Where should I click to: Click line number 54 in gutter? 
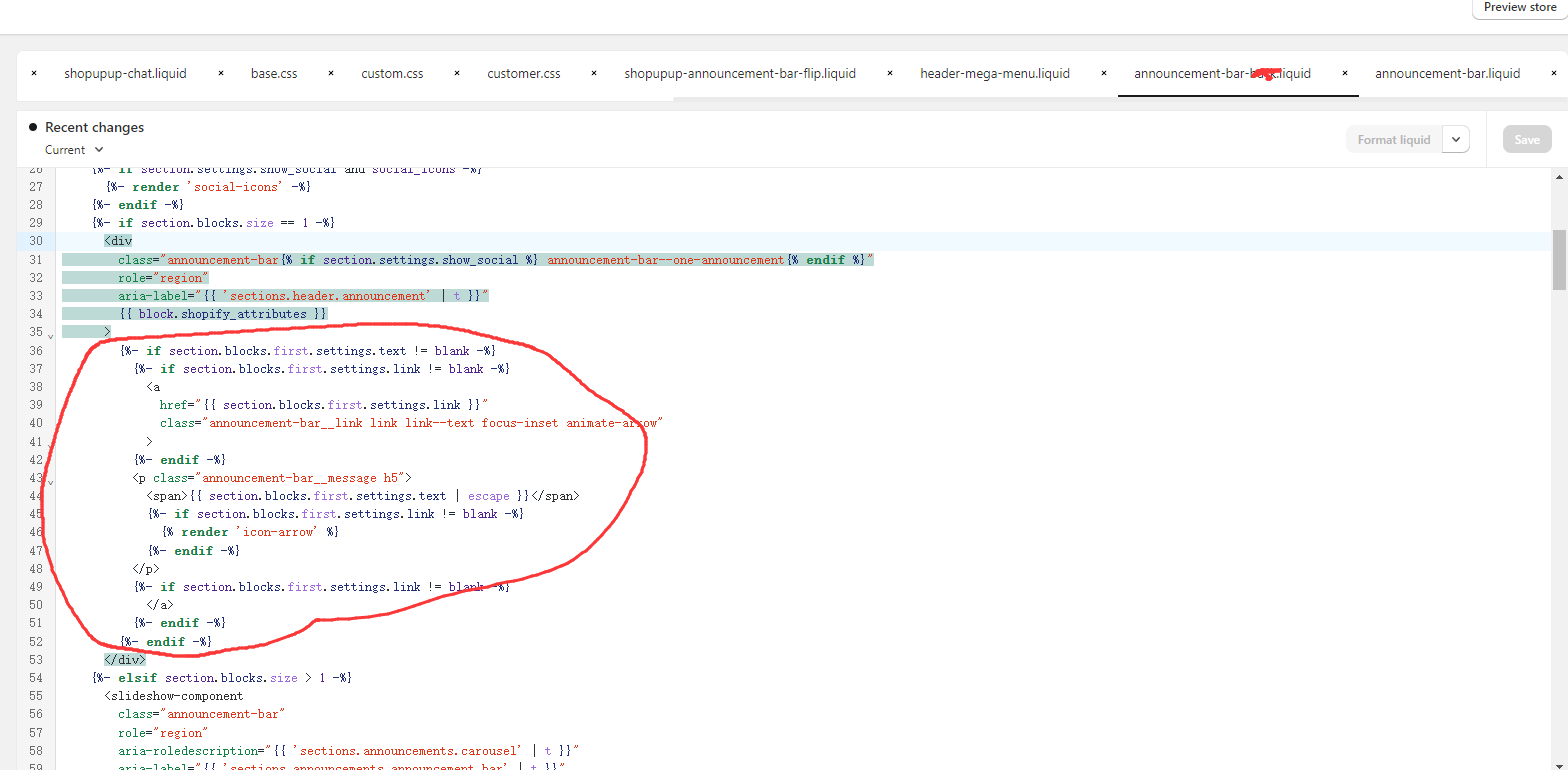(36, 677)
